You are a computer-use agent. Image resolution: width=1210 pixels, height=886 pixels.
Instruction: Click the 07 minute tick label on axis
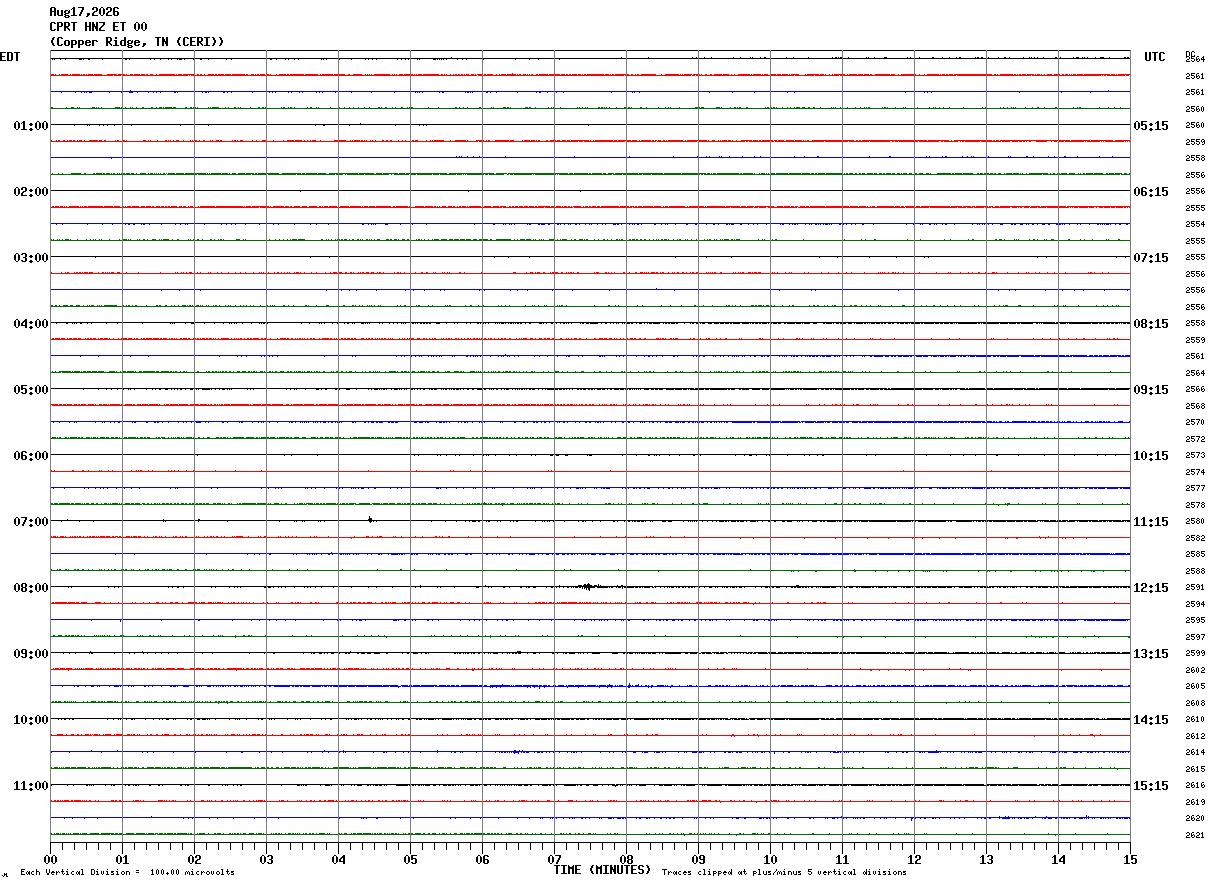pos(554,859)
